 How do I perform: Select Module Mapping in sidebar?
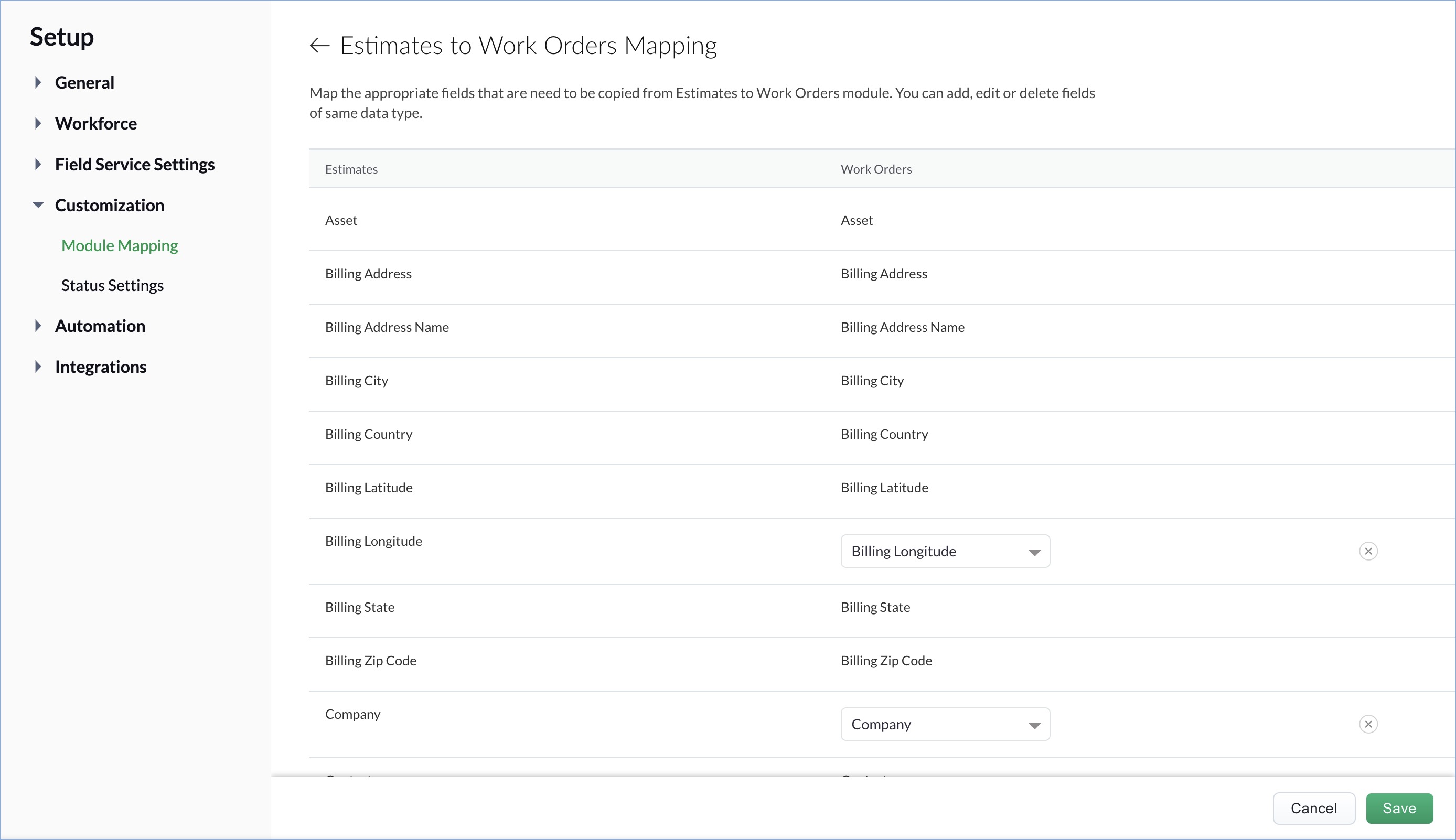pos(120,245)
